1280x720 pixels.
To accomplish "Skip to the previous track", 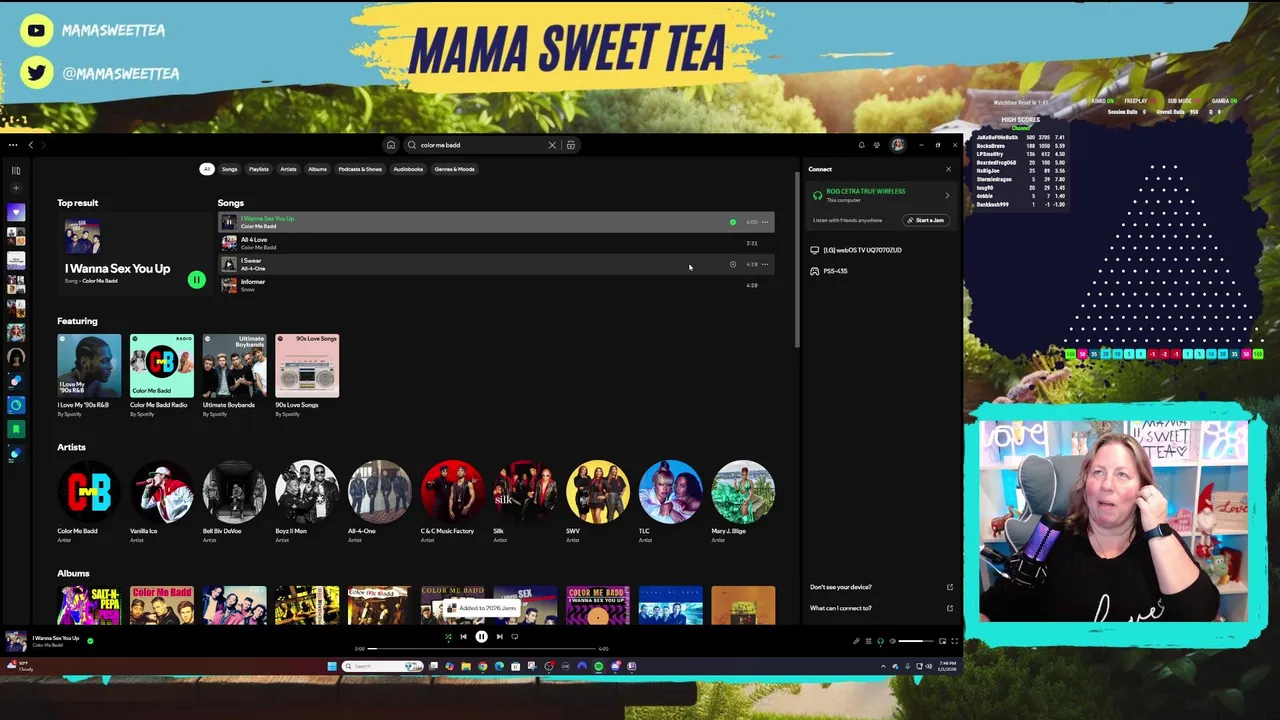I will pyautogui.click(x=463, y=637).
